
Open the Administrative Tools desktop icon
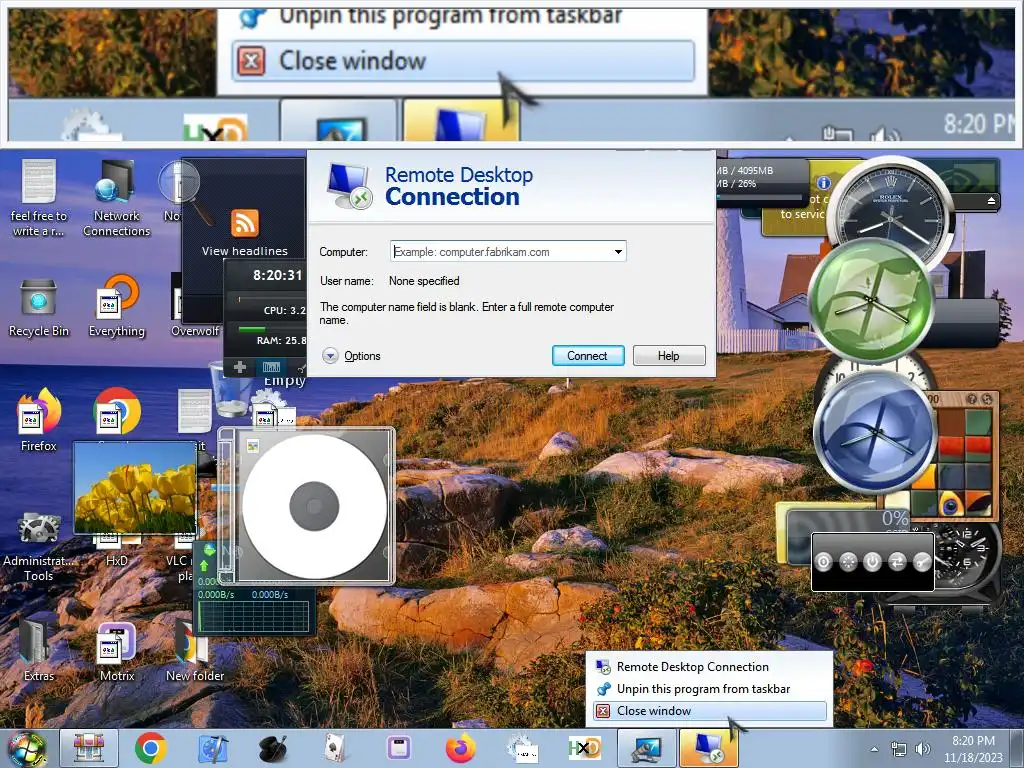(x=38, y=547)
